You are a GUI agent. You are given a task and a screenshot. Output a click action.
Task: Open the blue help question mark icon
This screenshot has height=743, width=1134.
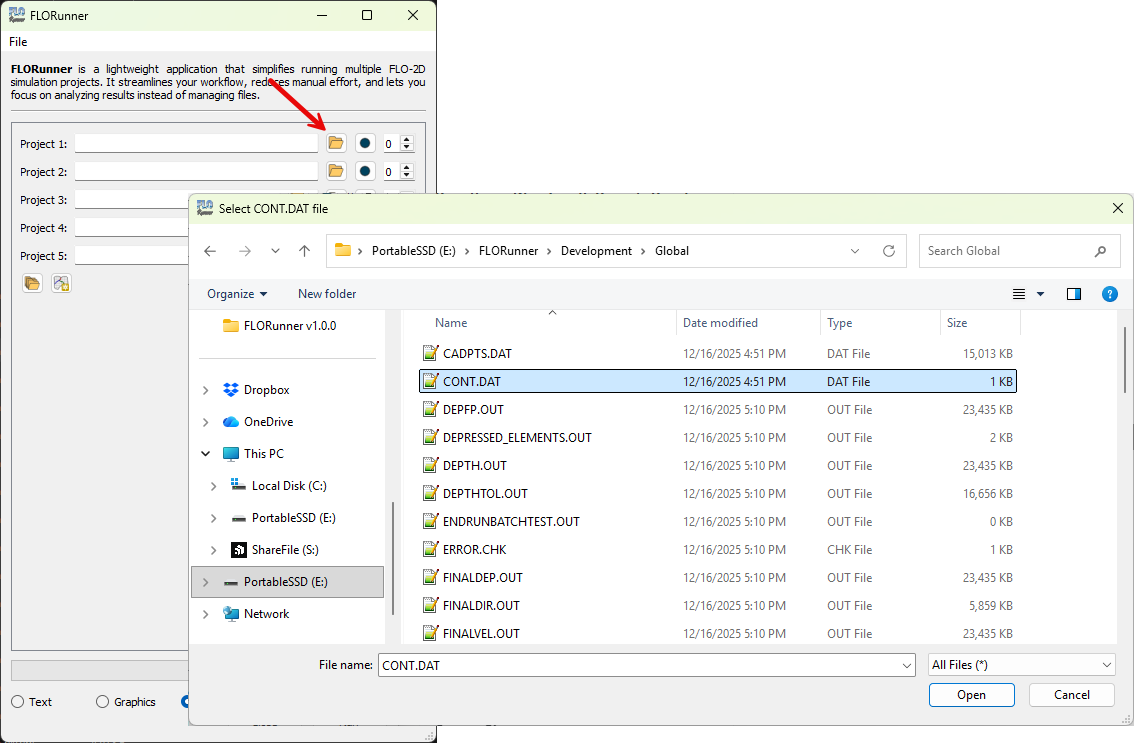[1109, 294]
